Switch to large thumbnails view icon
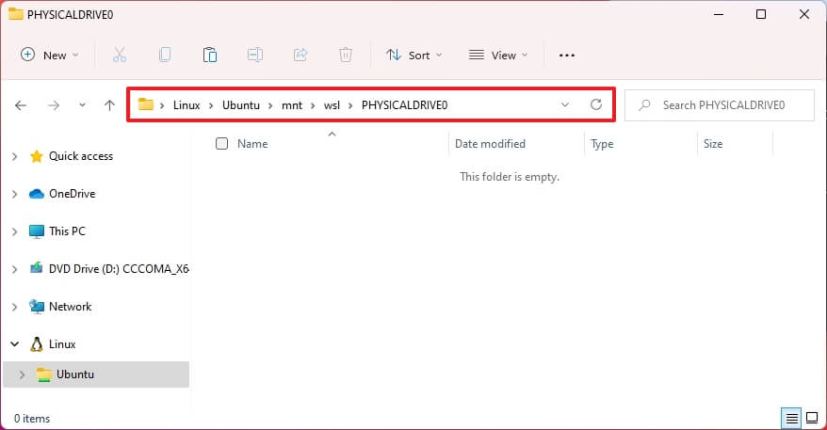 coord(813,418)
